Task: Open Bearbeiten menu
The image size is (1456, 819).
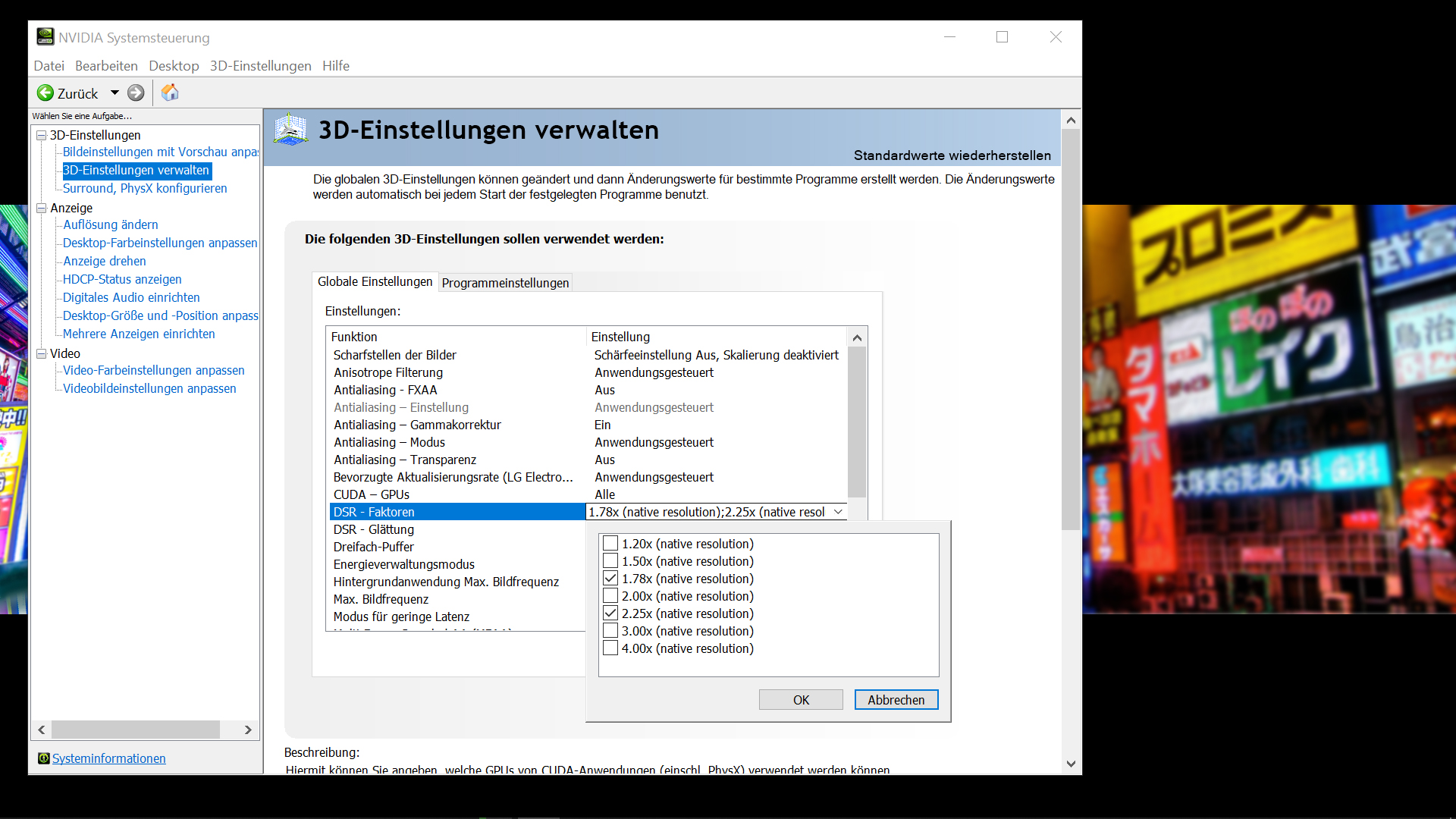Action: click(x=107, y=66)
